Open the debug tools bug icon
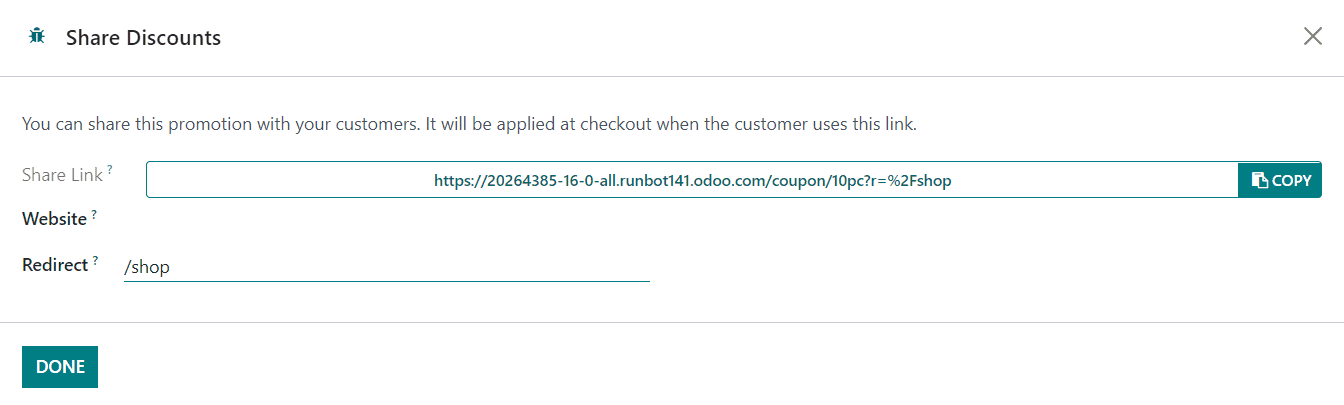Image resolution: width=1344 pixels, height=405 pixels. 38,37
